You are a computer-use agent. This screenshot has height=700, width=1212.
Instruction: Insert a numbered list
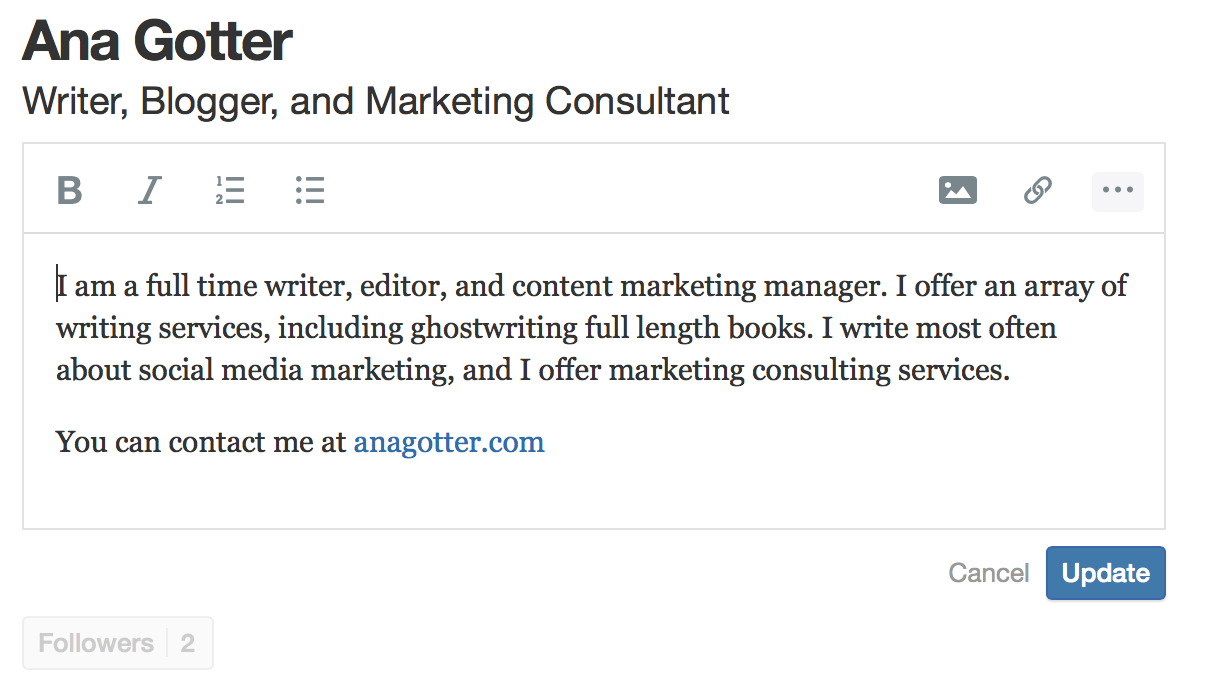tap(229, 190)
